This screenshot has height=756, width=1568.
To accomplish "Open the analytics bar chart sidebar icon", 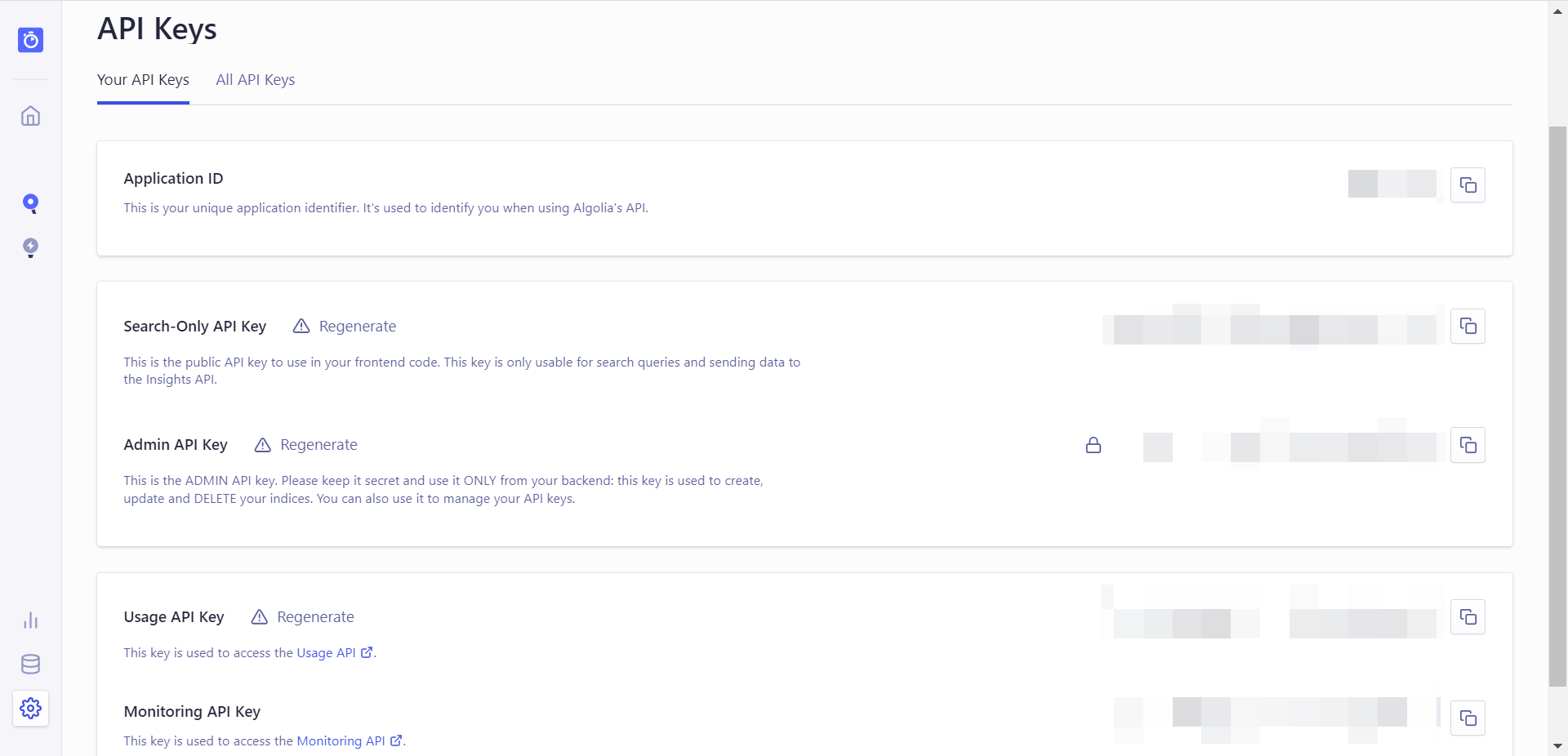I will (30, 620).
